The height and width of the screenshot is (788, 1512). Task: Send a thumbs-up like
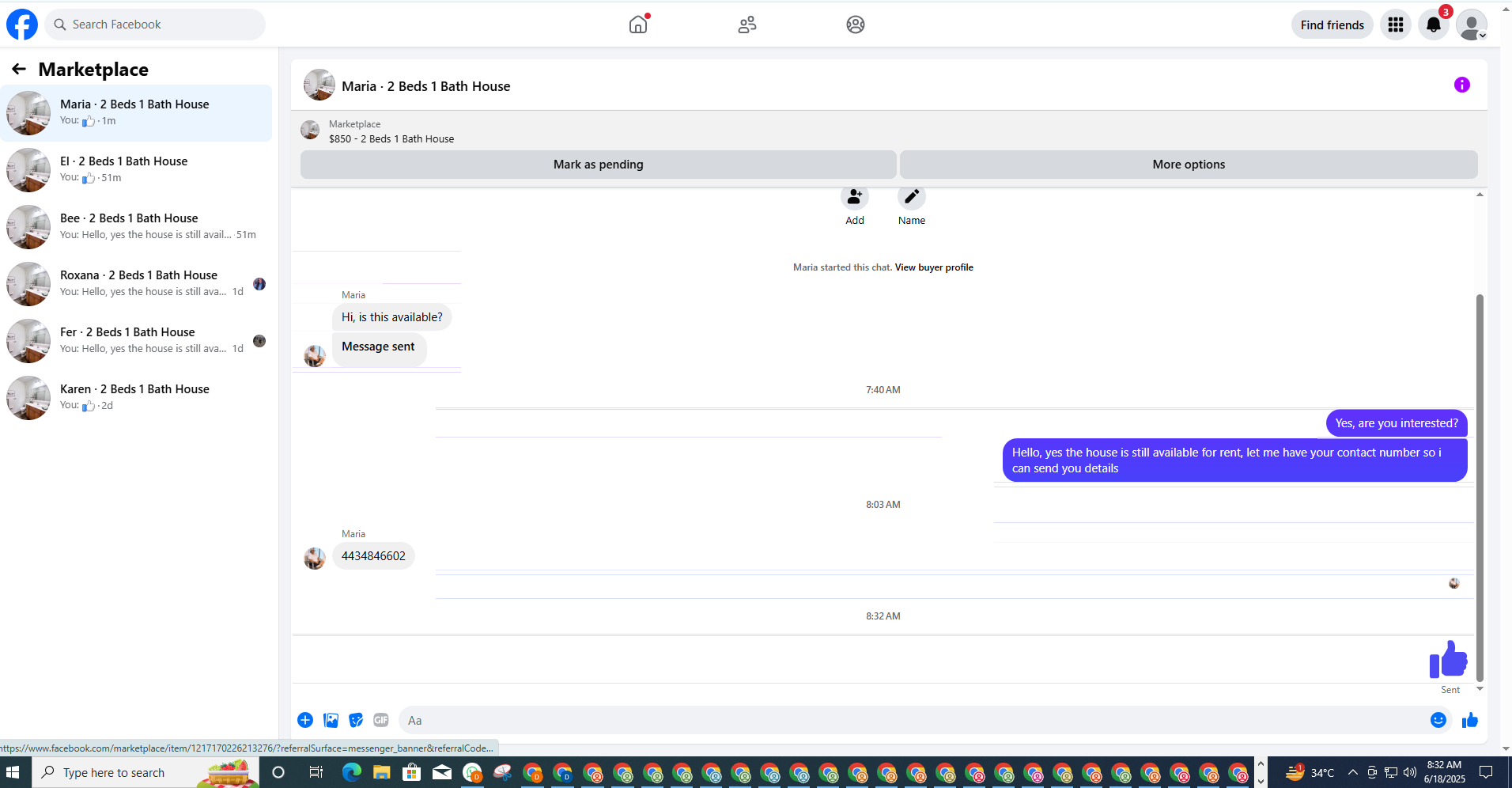(x=1470, y=720)
